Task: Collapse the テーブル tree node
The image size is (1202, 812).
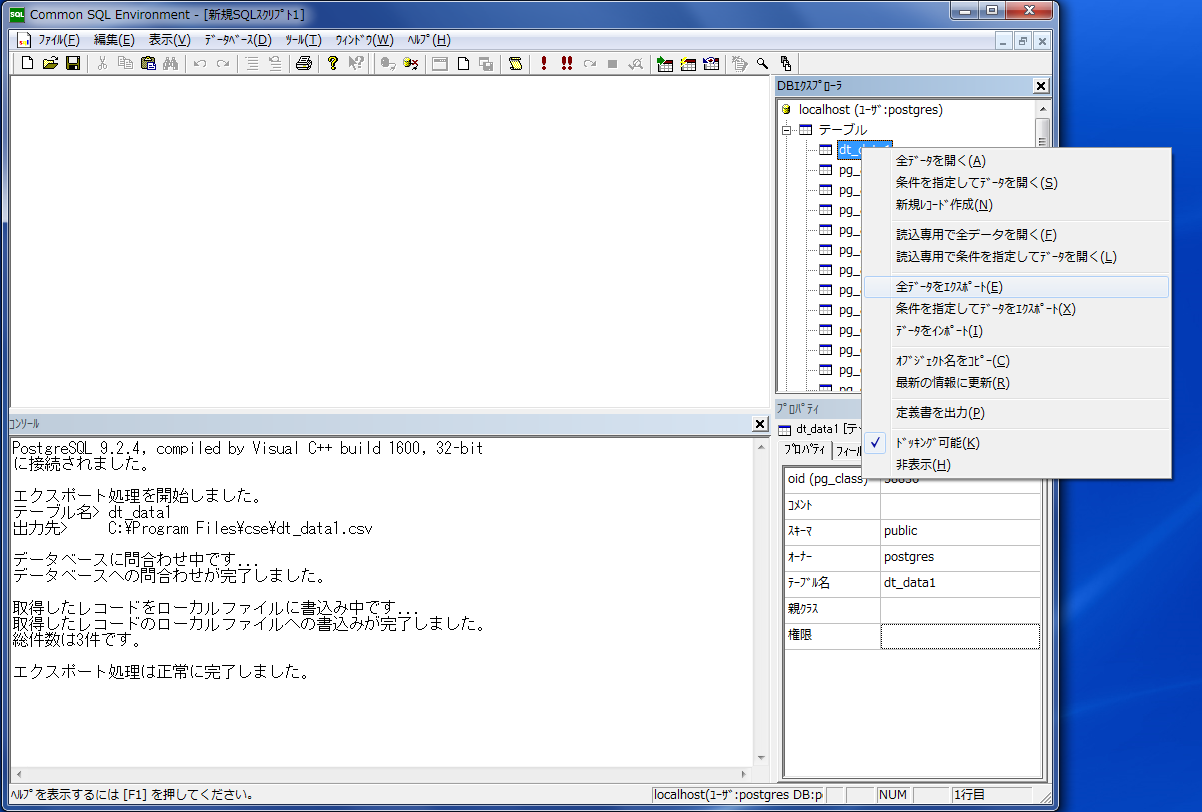Action: tap(787, 130)
